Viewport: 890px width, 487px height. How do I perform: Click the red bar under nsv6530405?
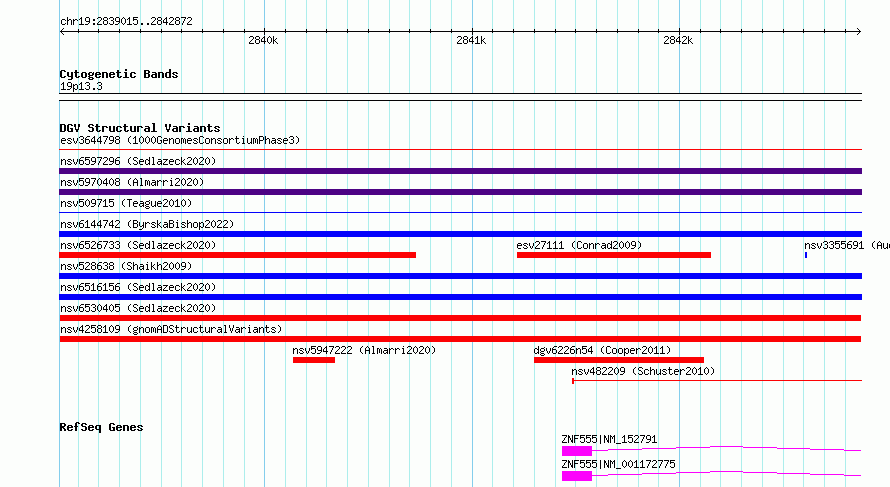coord(460,318)
